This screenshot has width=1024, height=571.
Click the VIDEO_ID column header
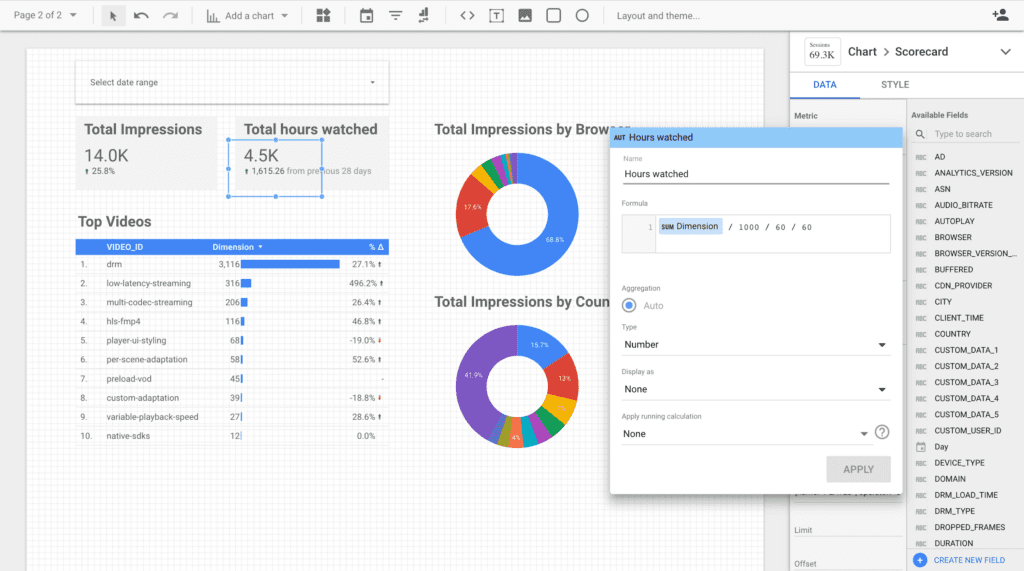coord(124,247)
